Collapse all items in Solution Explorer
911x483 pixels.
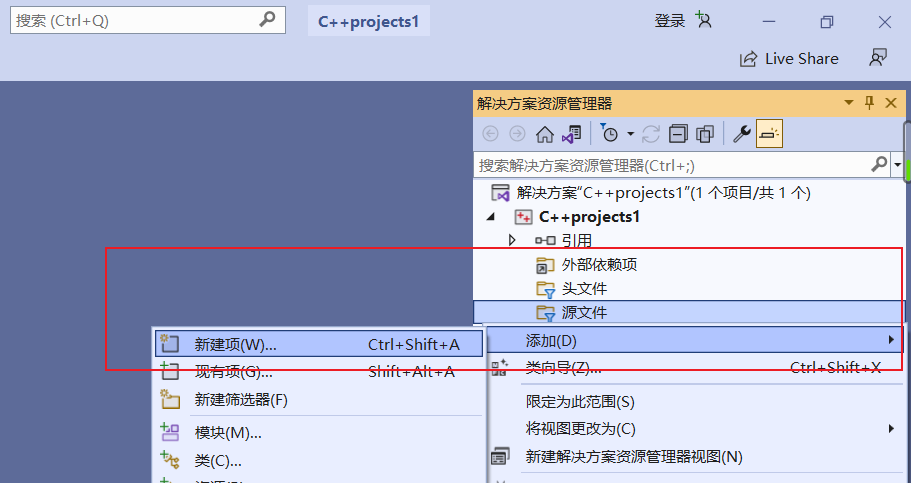(678, 134)
